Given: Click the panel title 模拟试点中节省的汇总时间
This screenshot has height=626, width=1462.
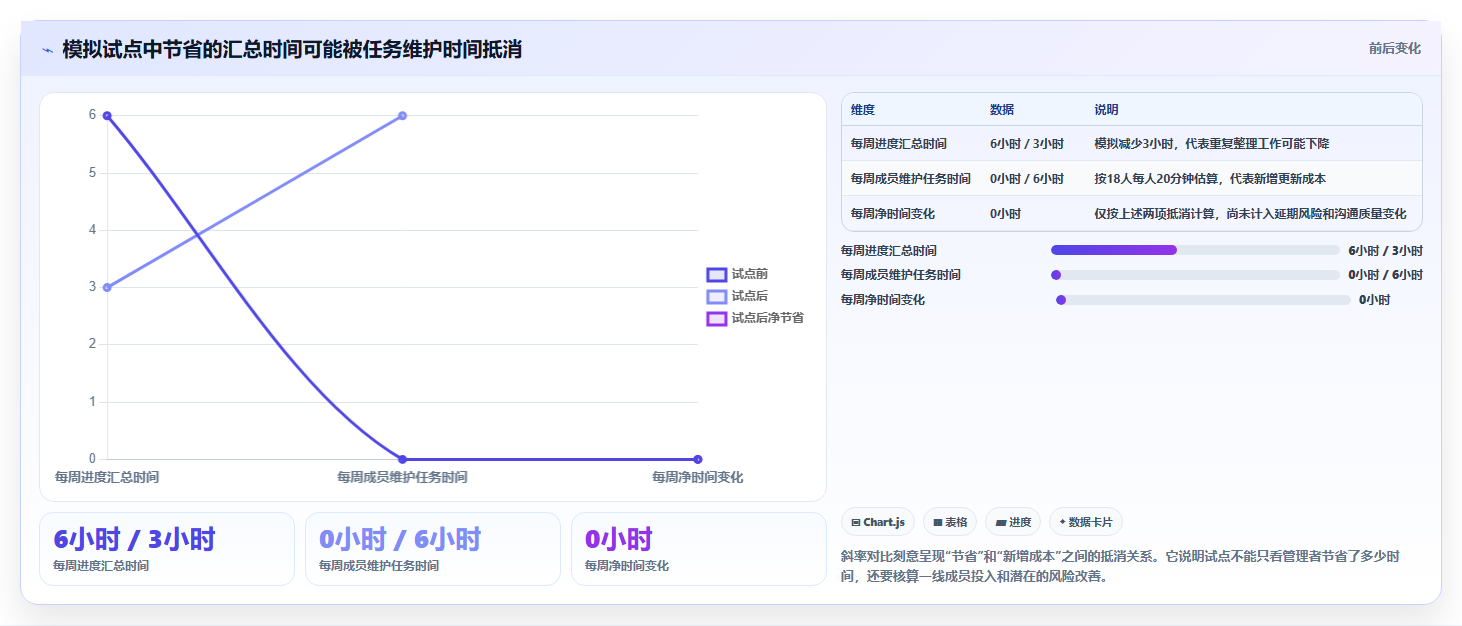Looking at the screenshot, I should coord(292,50).
